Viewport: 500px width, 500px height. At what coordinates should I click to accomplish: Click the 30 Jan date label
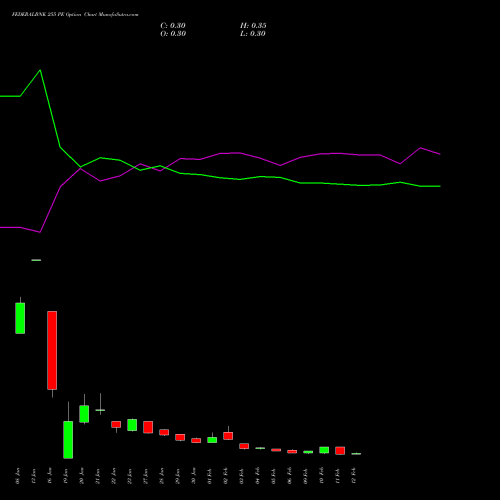click(194, 476)
